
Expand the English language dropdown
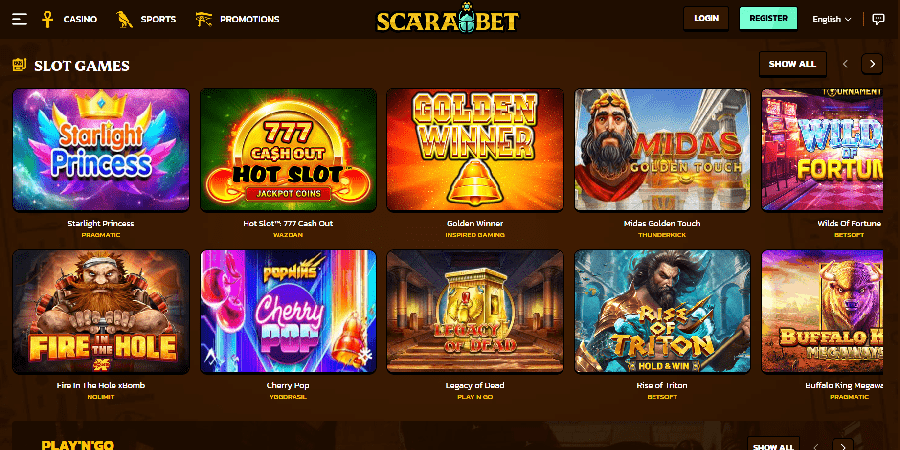832,19
